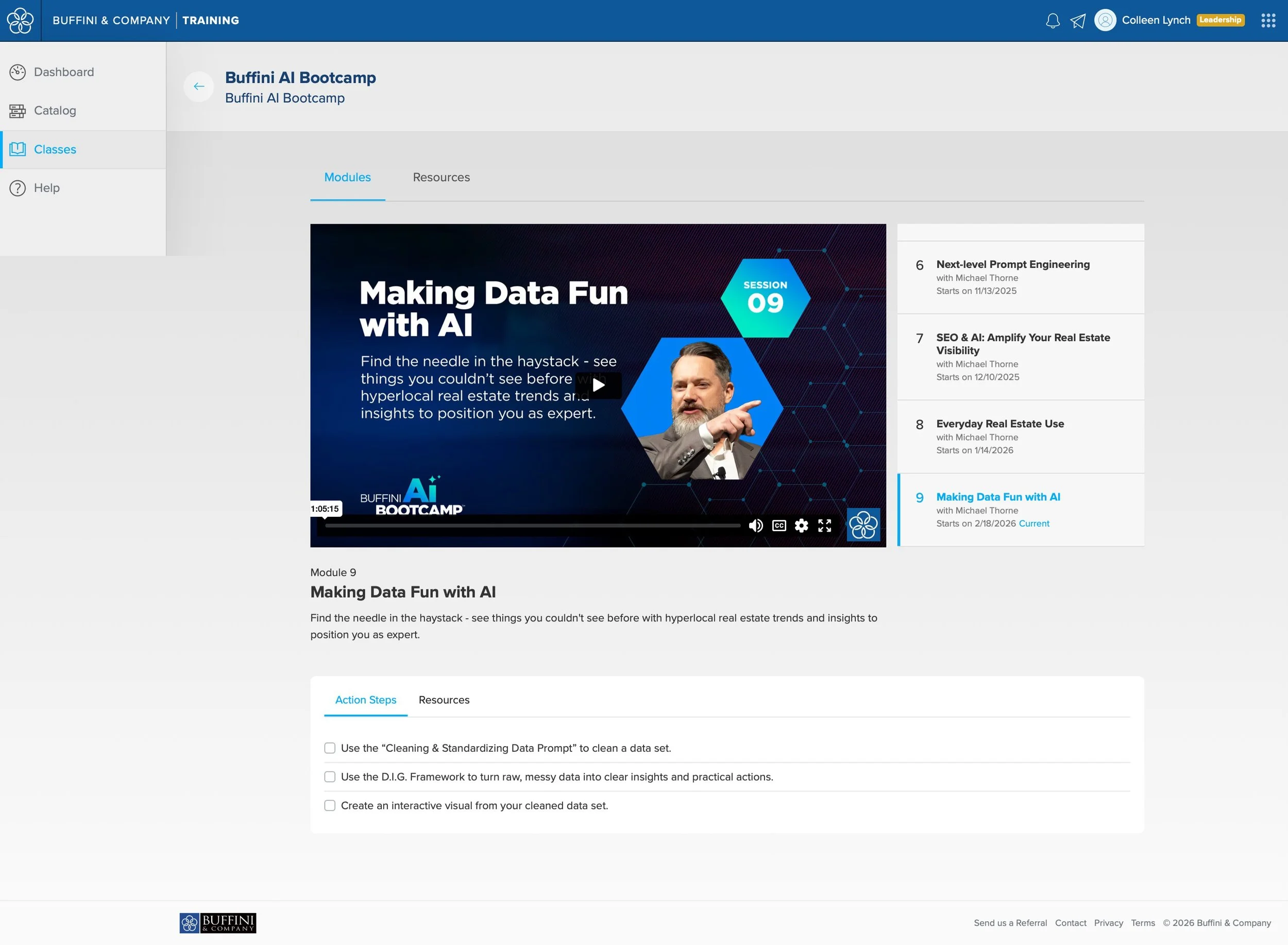
Task: Open module 6 Next-level Prompt Engineering
Action: click(x=1020, y=277)
